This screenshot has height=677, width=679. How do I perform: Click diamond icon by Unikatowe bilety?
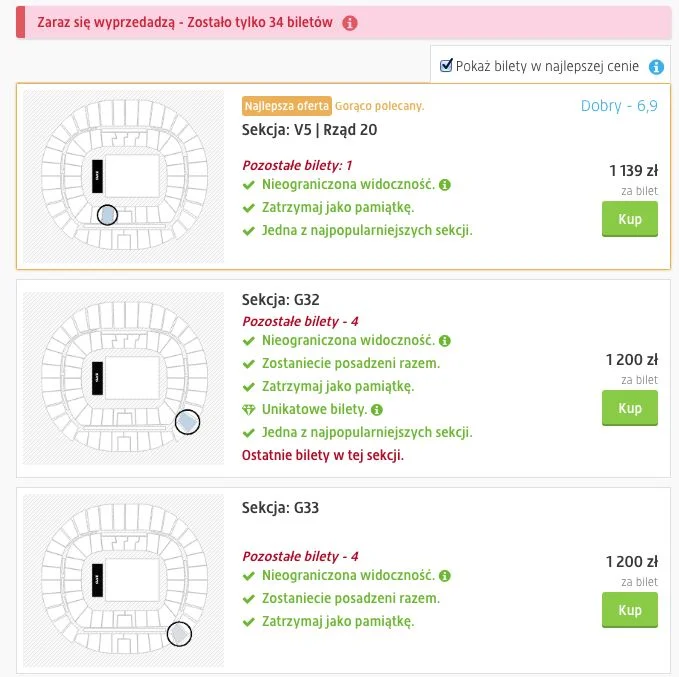[249, 410]
